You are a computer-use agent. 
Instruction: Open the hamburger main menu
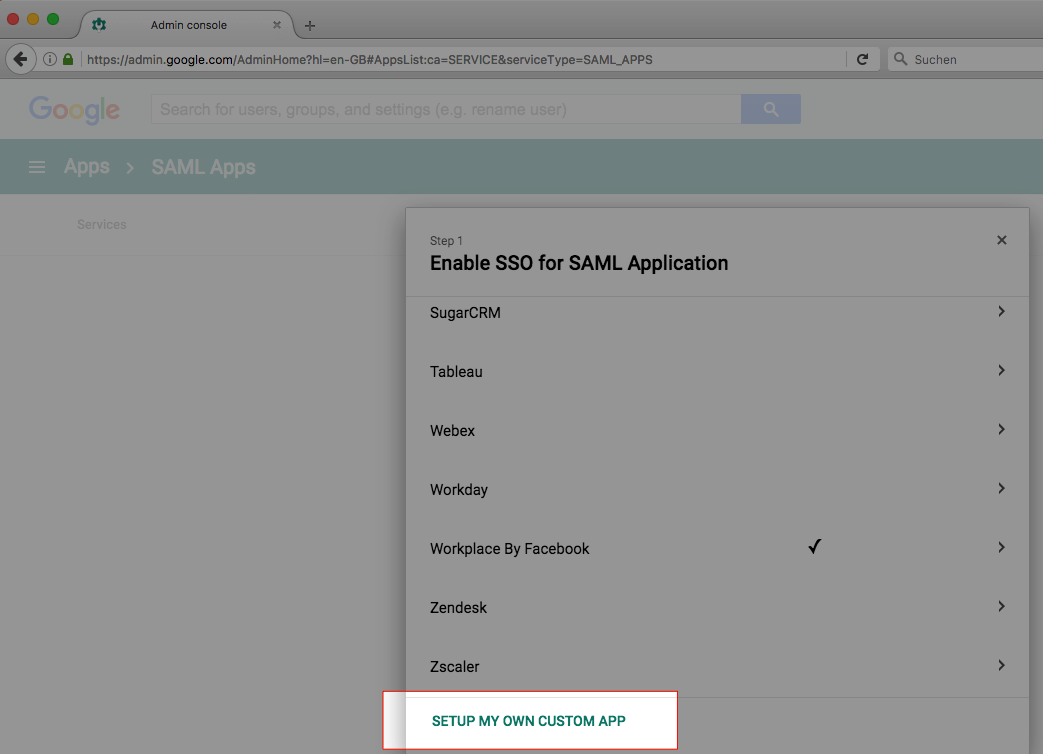pyautogui.click(x=37, y=167)
